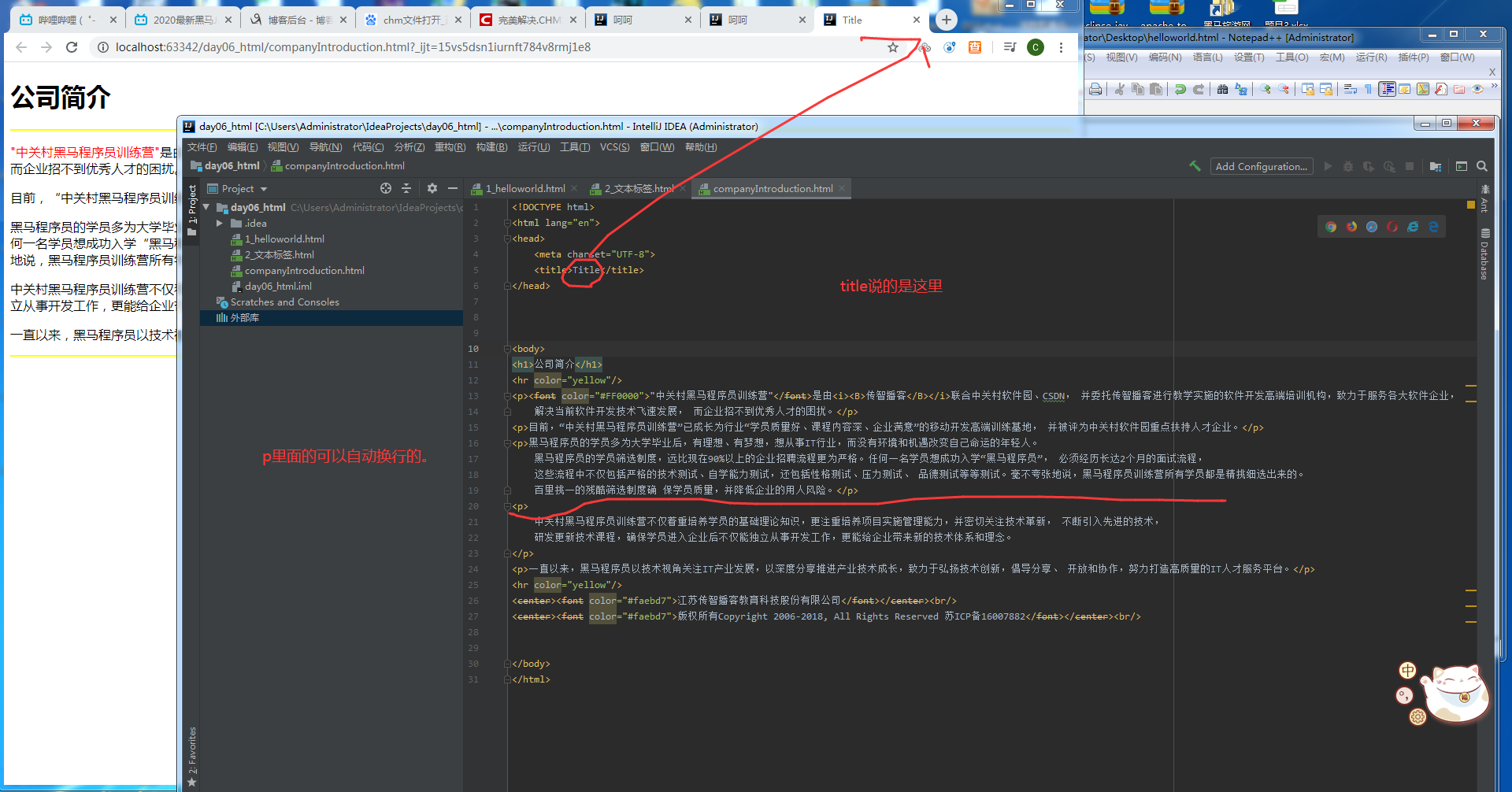The height and width of the screenshot is (792, 1512).
Task: Bookmark the page with Chrome's star icon
Action: [893, 47]
